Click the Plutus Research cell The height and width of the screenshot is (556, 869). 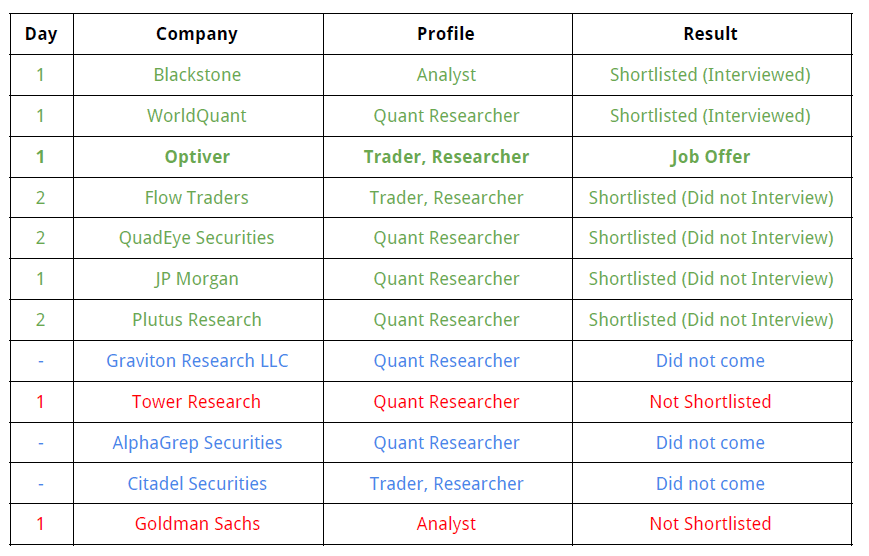(x=197, y=320)
